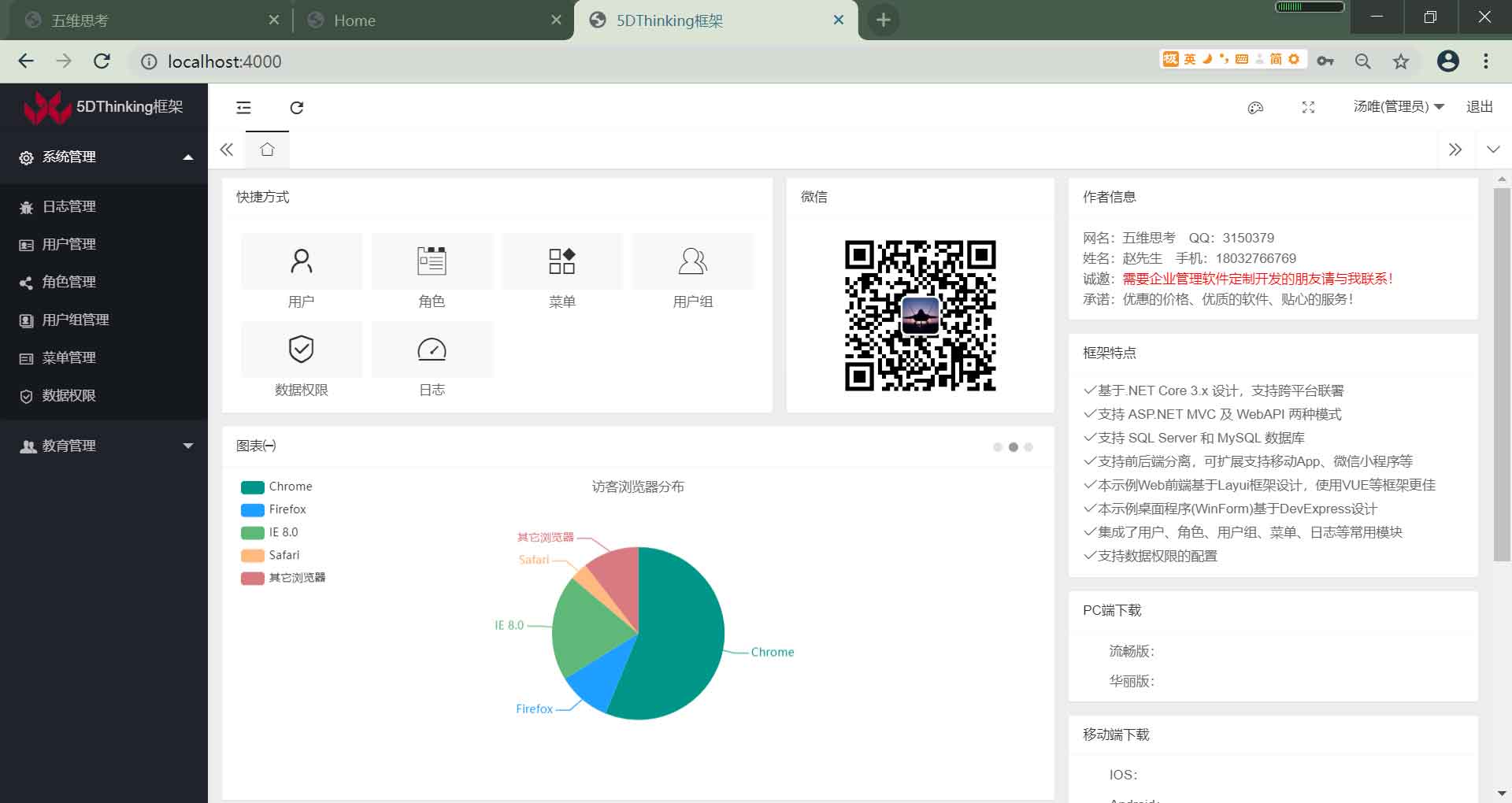
Task: Open the 数据权限 shield shortcut
Action: pyautogui.click(x=302, y=349)
